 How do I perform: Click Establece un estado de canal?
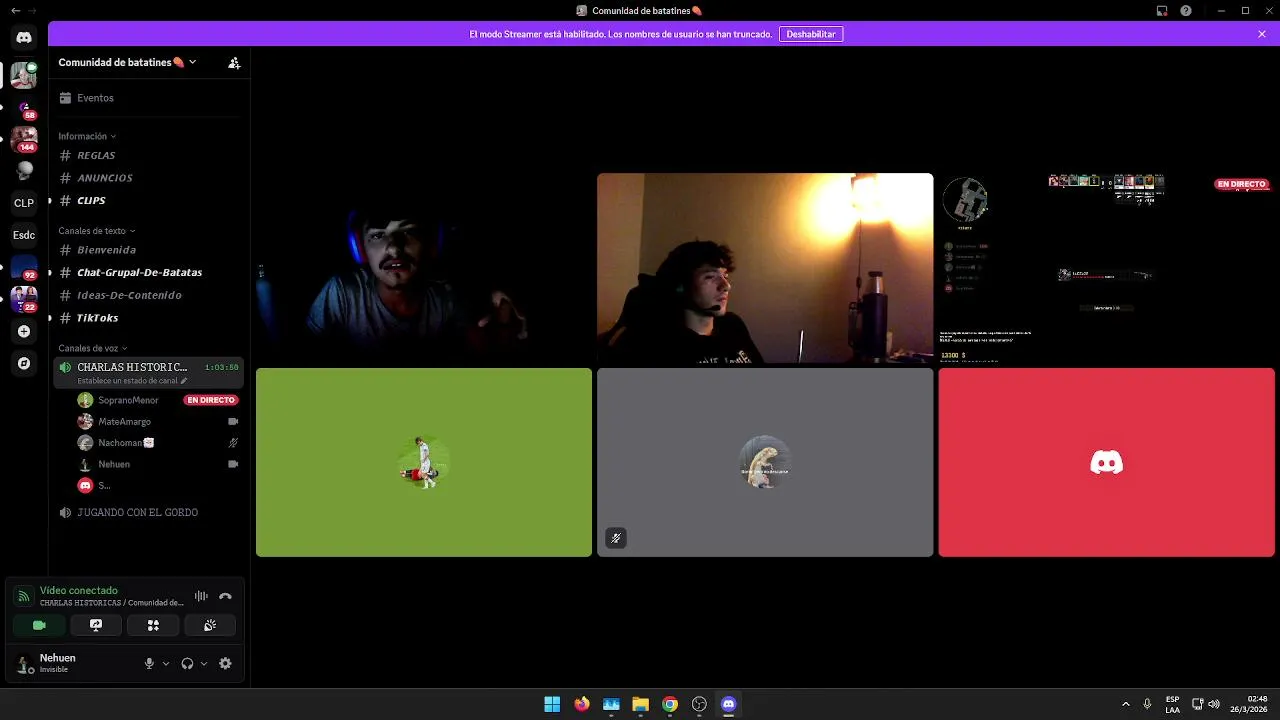coord(132,381)
